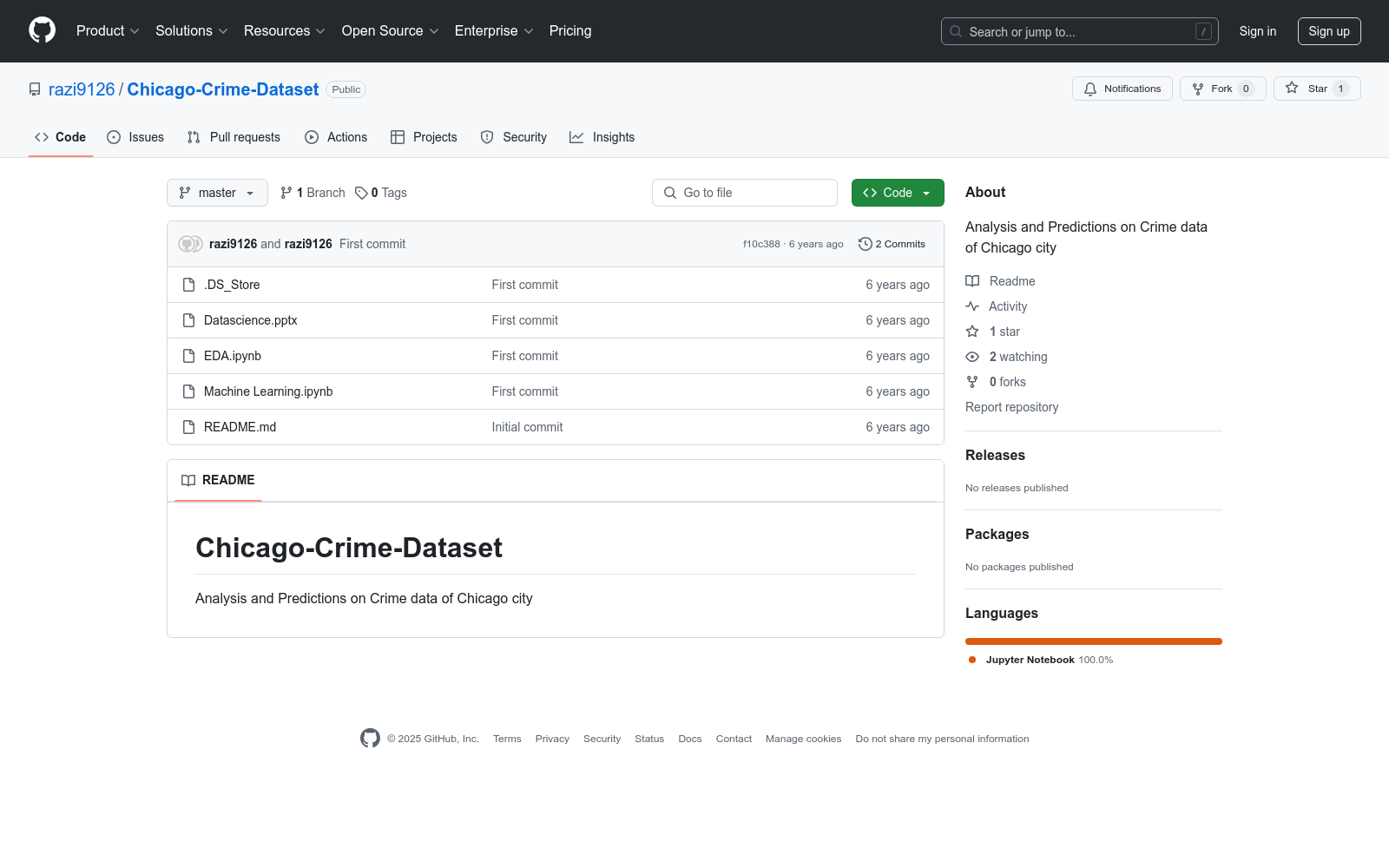The image size is (1389, 868).
Task: Click the commit hash f10c388
Action: 761,244
